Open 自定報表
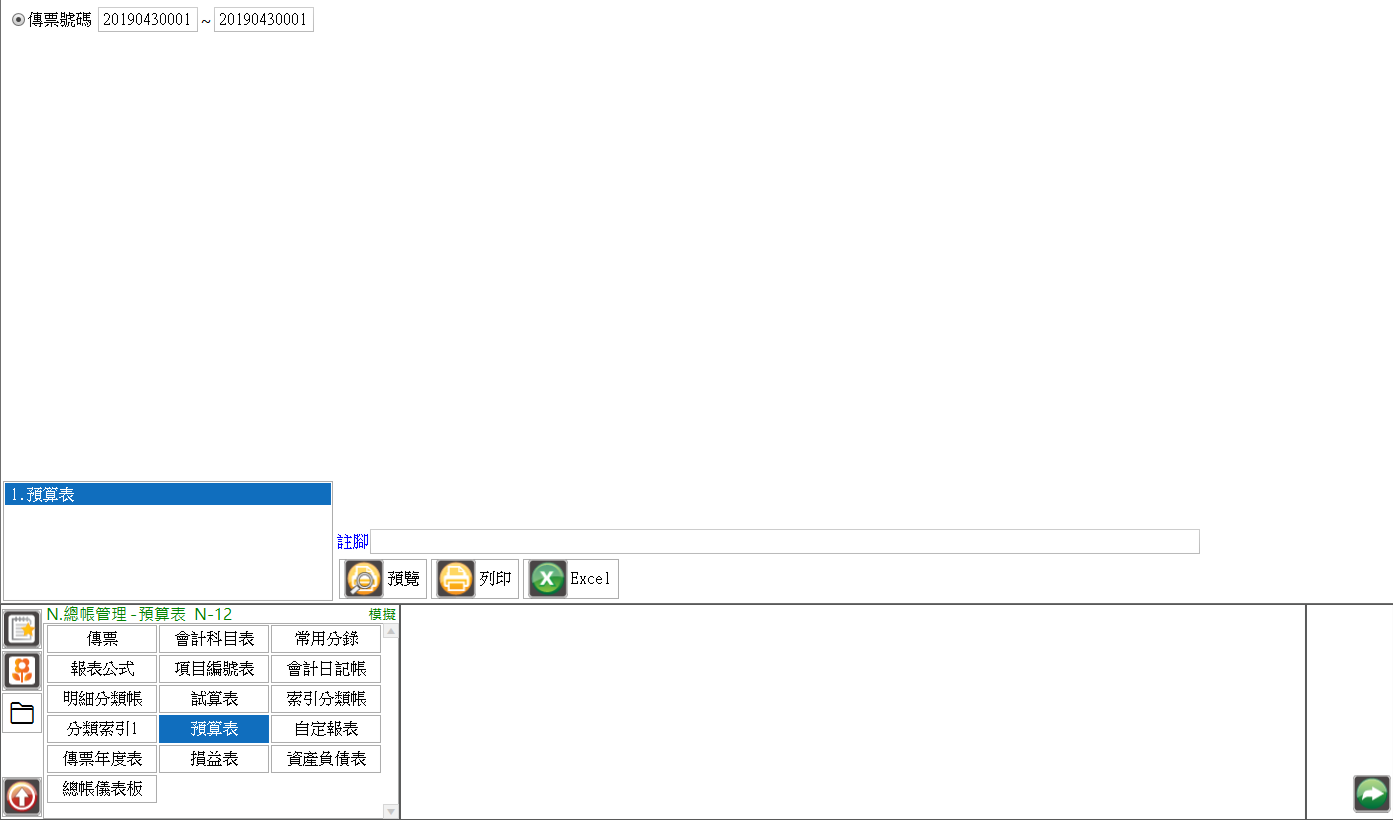This screenshot has height=820, width=1393. (x=326, y=729)
